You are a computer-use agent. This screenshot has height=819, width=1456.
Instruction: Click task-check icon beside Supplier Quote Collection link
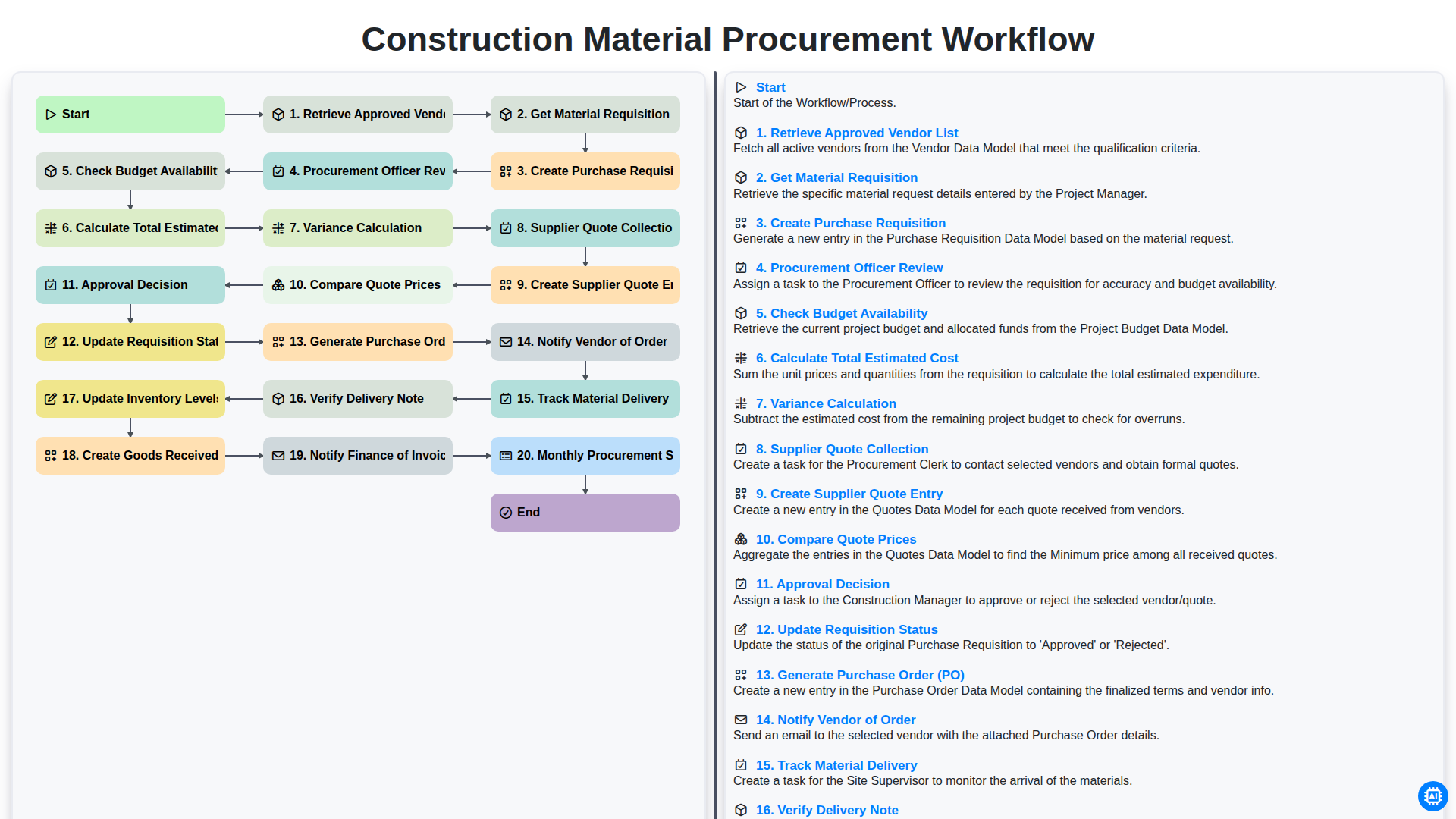pos(741,449)
